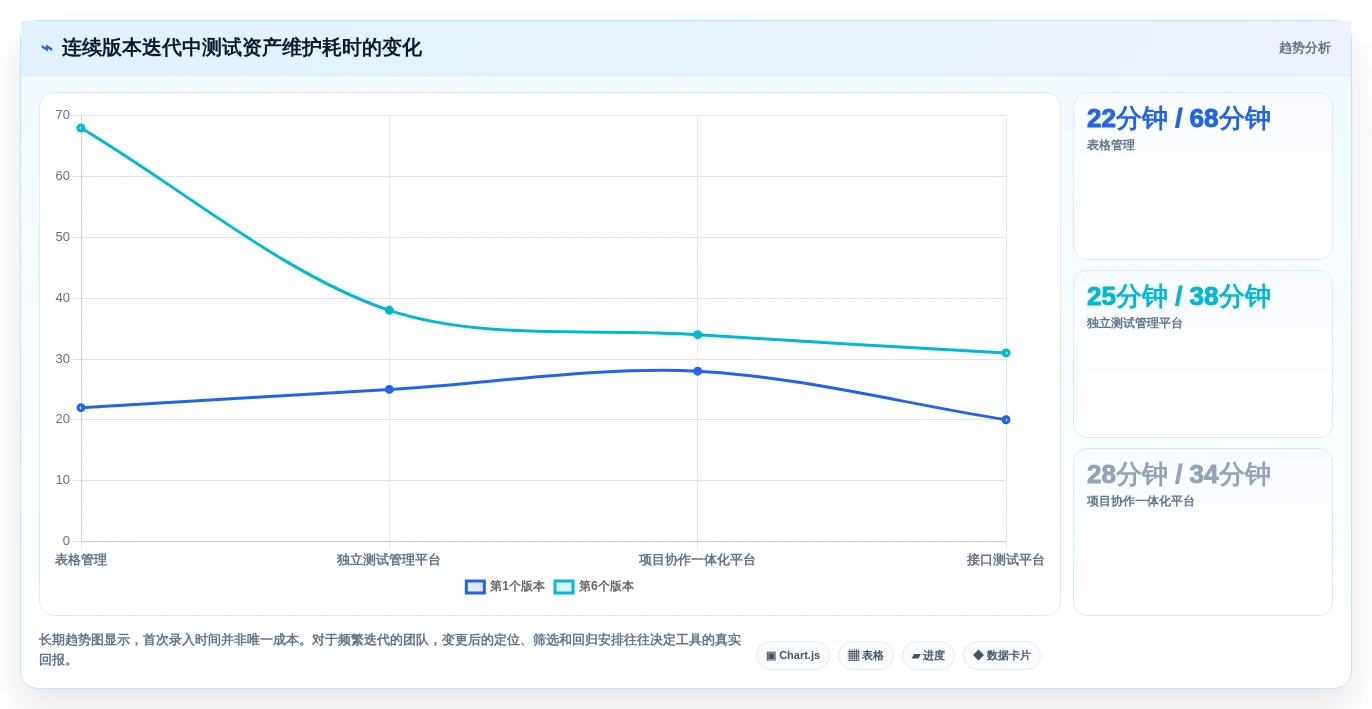This screenshot has width=1372, height=709.
Task: Click the blue data point at 25 for 独立测试管理平台
Action: pyautogui.click(x=389, y=390)
